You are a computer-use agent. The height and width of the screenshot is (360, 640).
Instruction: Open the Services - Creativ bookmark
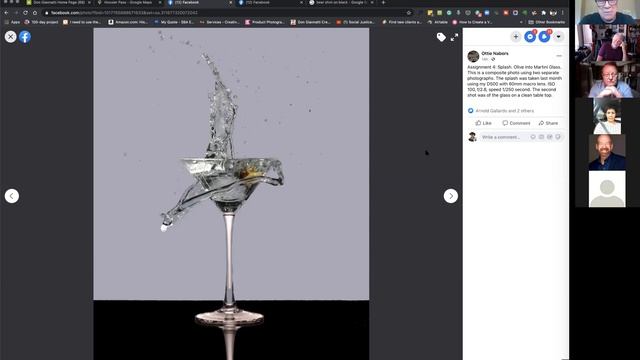pos(219,22)
